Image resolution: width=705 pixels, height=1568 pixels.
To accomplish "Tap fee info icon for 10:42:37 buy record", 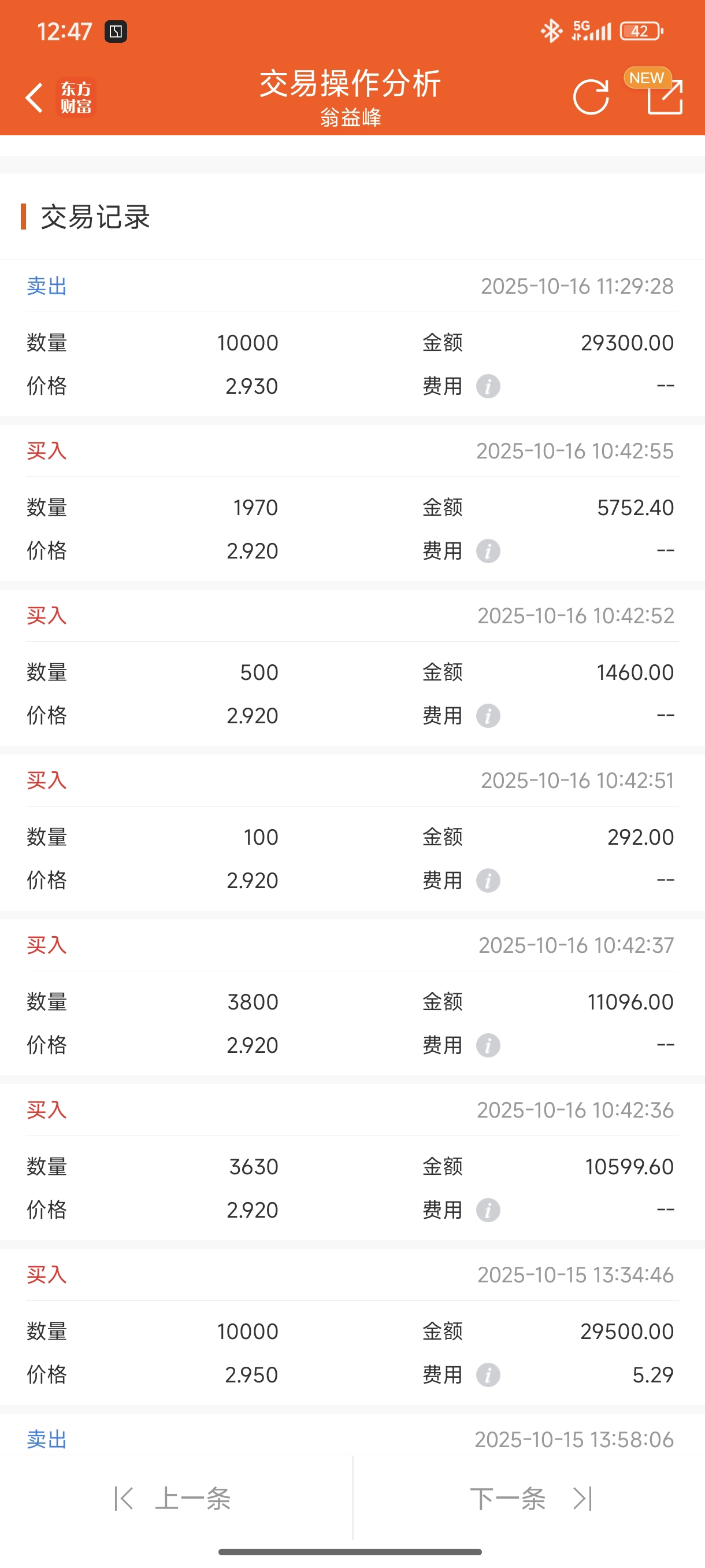I will (488, 1045).
